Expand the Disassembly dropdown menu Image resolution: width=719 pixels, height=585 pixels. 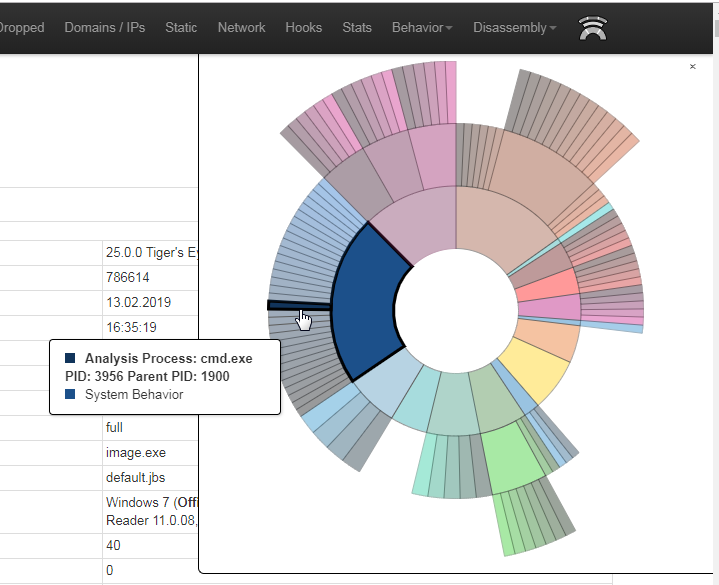514,28
